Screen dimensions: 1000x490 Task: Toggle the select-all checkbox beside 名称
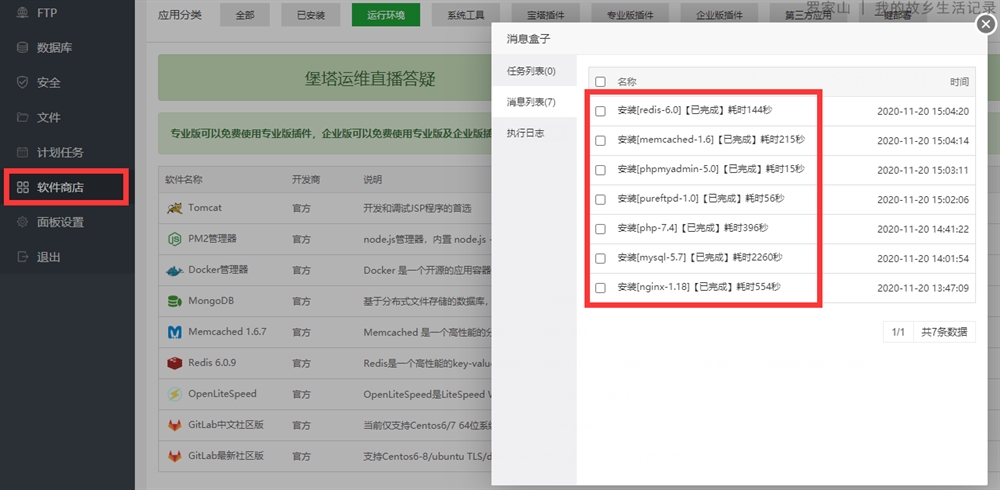tap(600, 82)
